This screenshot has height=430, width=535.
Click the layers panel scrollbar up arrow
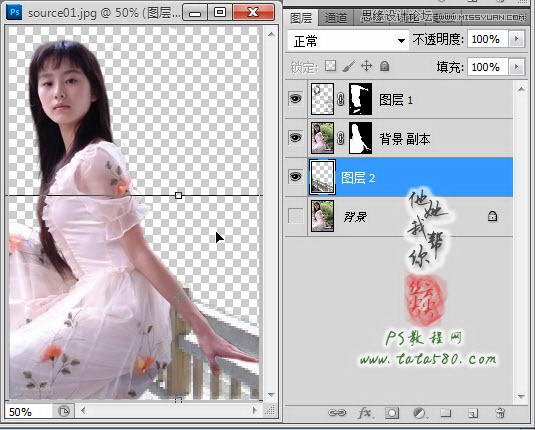click(521, 89)
